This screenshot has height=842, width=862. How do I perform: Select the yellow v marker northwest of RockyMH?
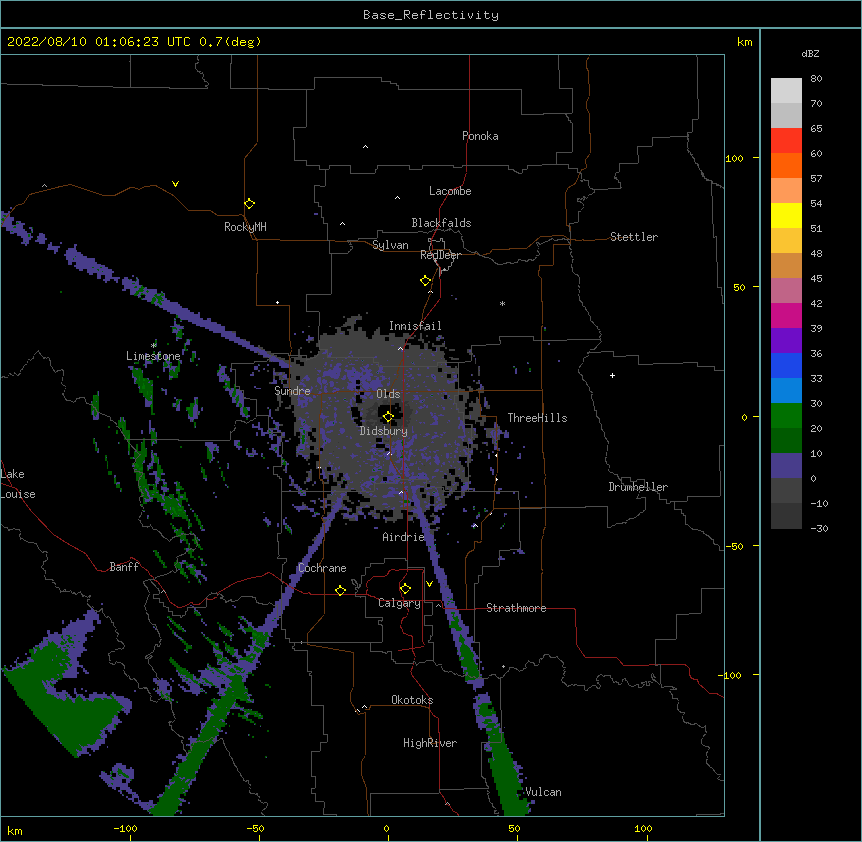[175, 184]
